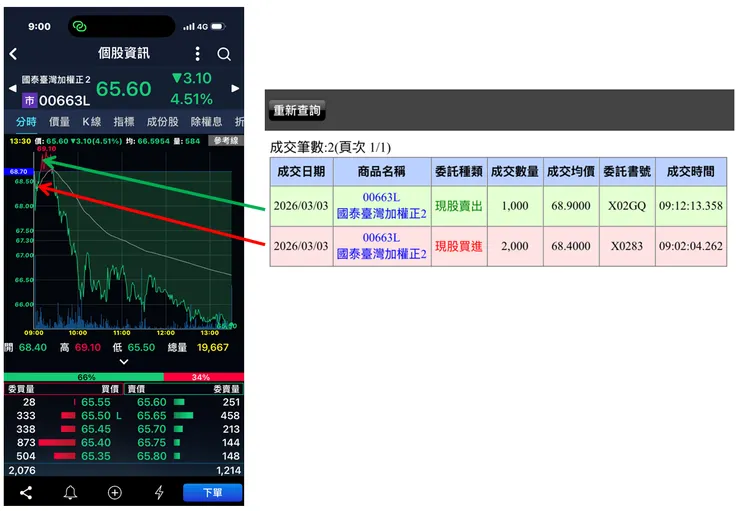Tap the intraday price chart area
Viewport: 740px width, 511px height.
click(x=134, y=241)
